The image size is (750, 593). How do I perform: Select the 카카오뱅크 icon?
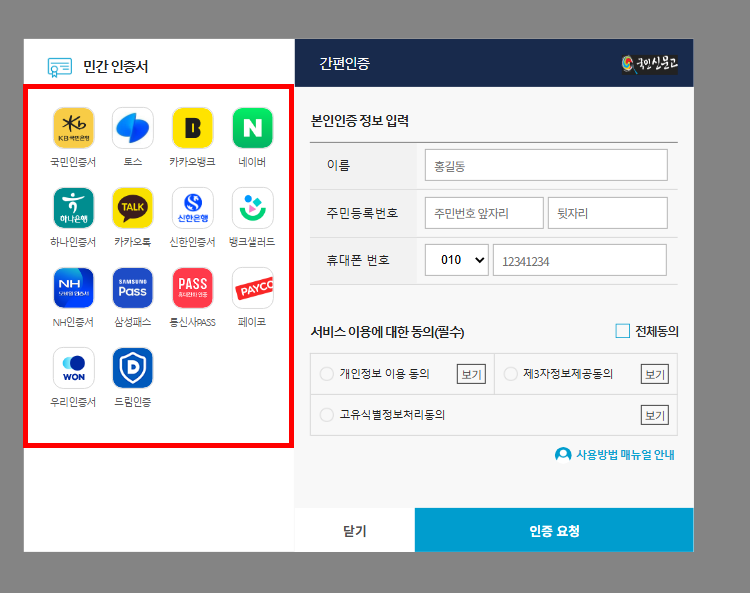[192, 128]
